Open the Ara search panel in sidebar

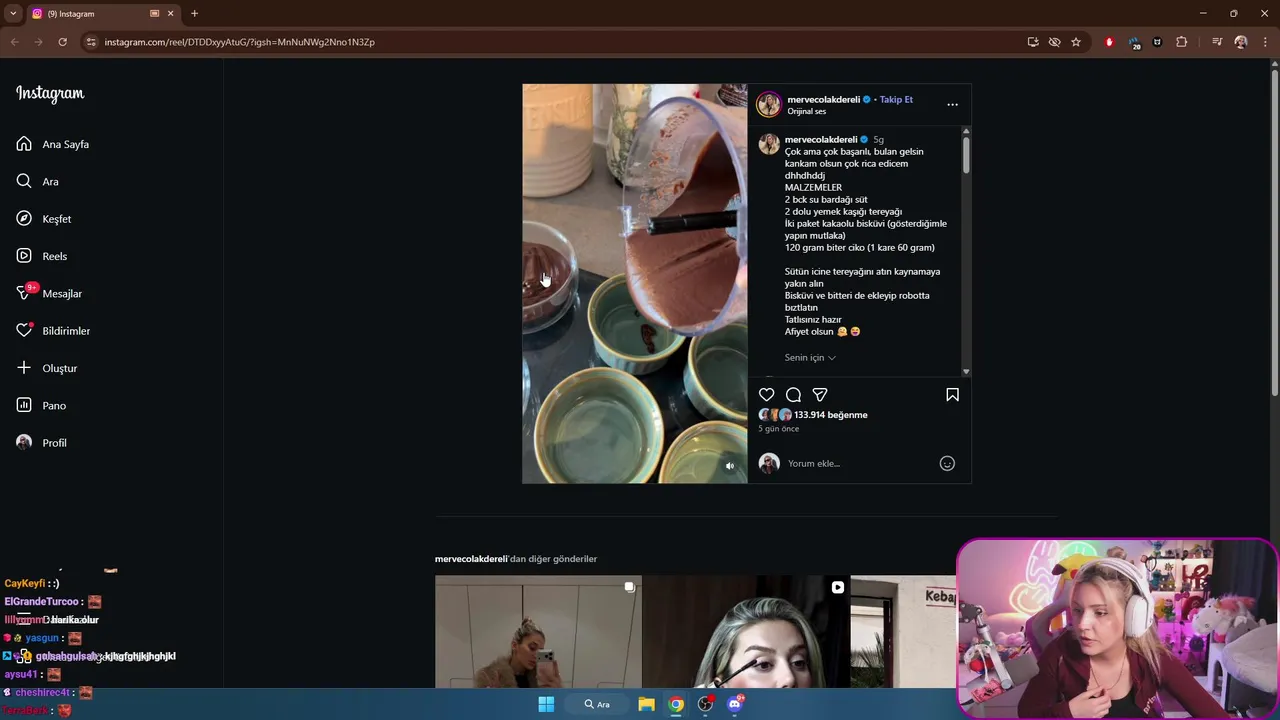tap(38, 181)
